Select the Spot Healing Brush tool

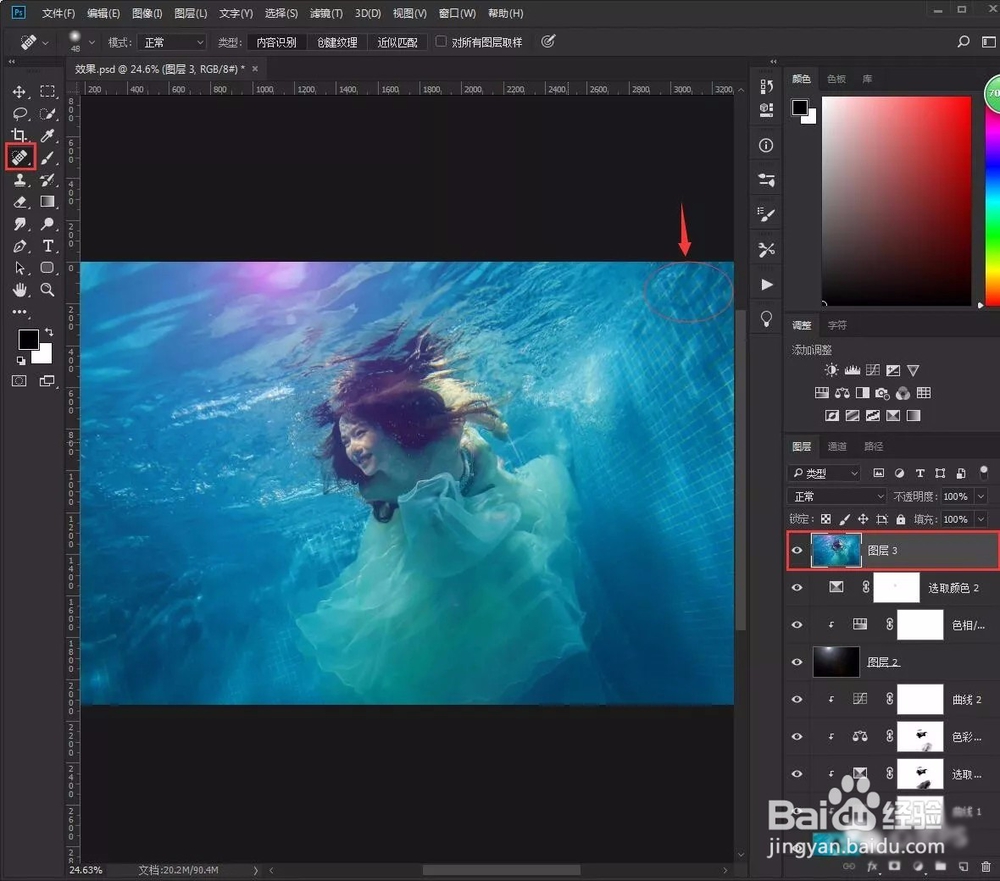pyautogui.click(x=19, y=156)
